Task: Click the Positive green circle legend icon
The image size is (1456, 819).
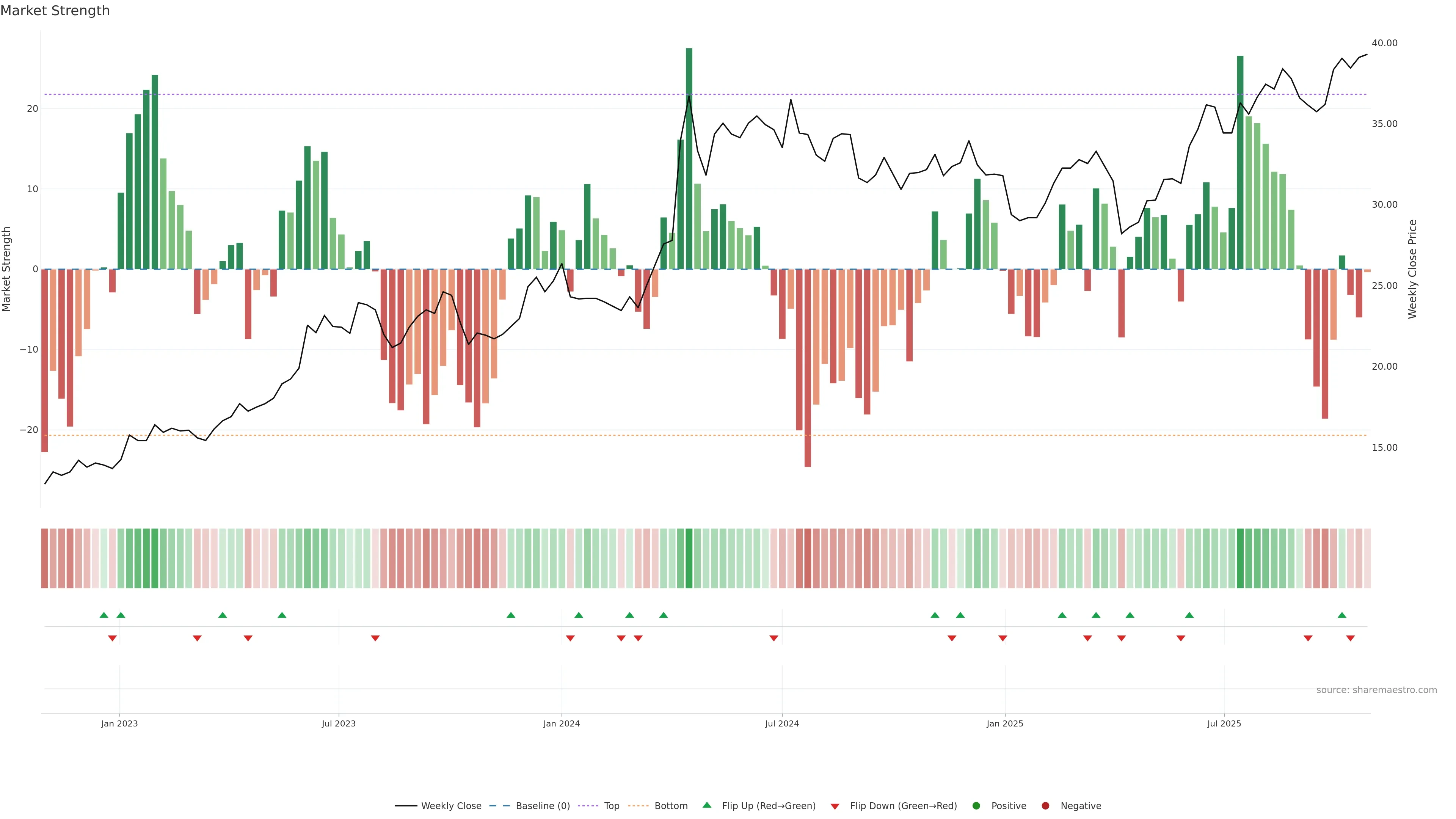Action: [976, 805]
